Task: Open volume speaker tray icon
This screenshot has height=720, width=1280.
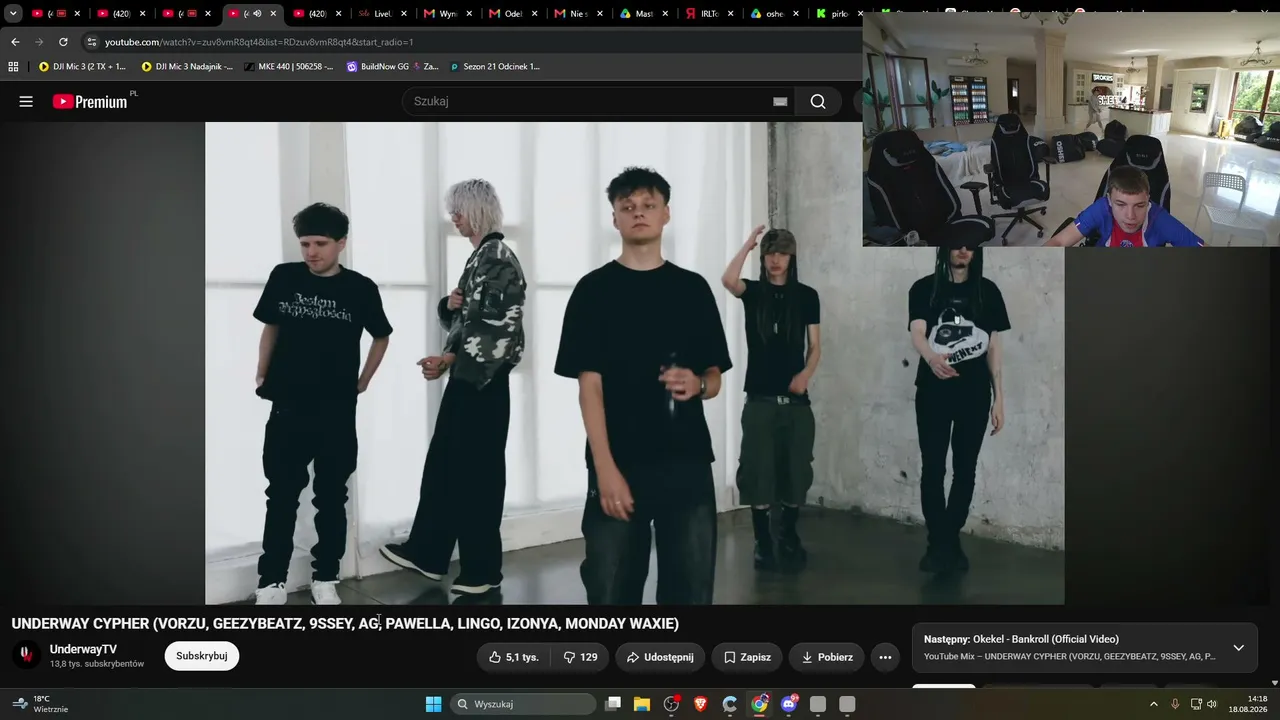Action: tap(1212, 704)
